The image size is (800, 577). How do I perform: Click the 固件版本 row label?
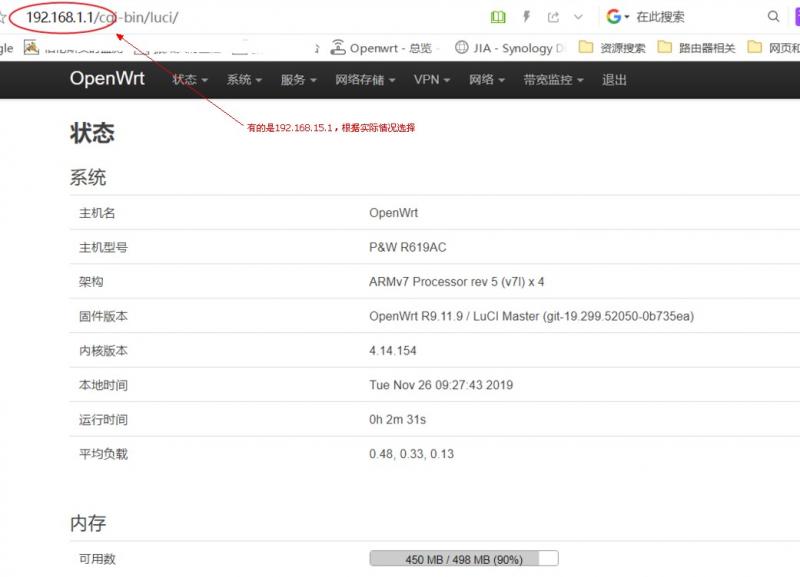point(103,316)
